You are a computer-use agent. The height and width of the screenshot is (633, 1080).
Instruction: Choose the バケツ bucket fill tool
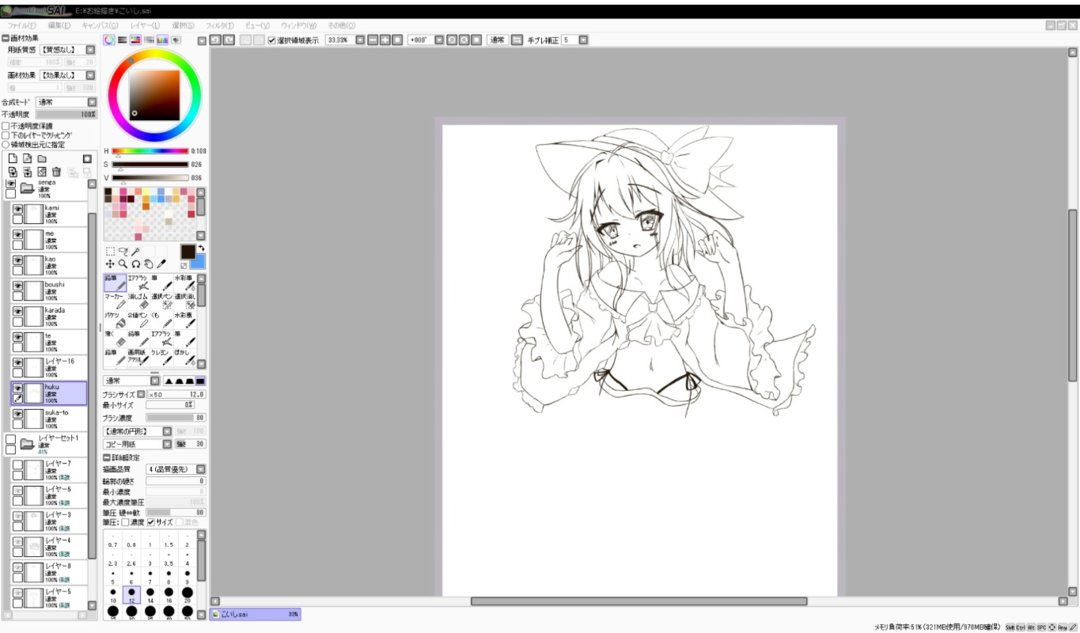[x=115, y=320]
